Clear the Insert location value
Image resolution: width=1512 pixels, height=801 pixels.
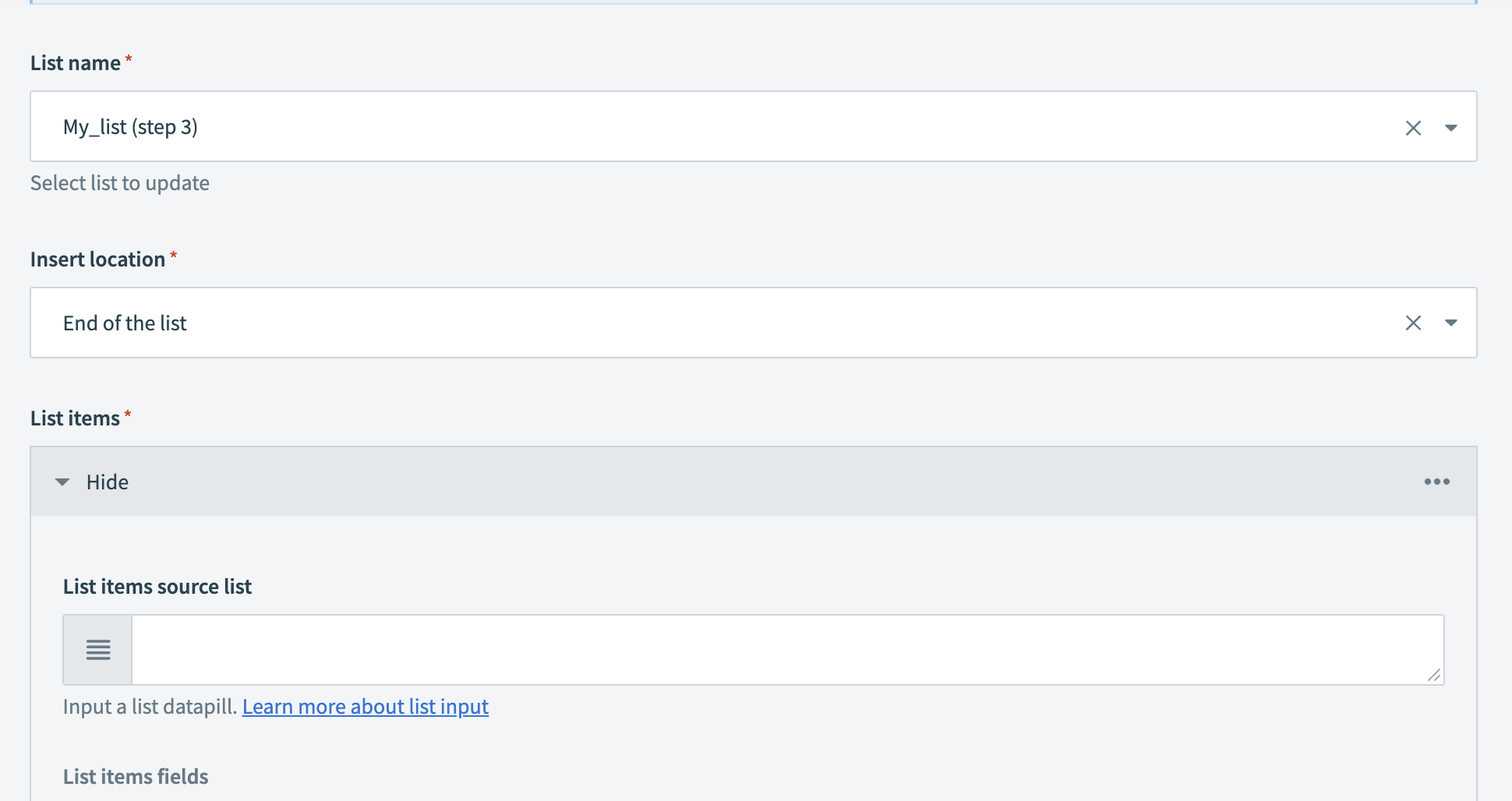(1413, 323)
